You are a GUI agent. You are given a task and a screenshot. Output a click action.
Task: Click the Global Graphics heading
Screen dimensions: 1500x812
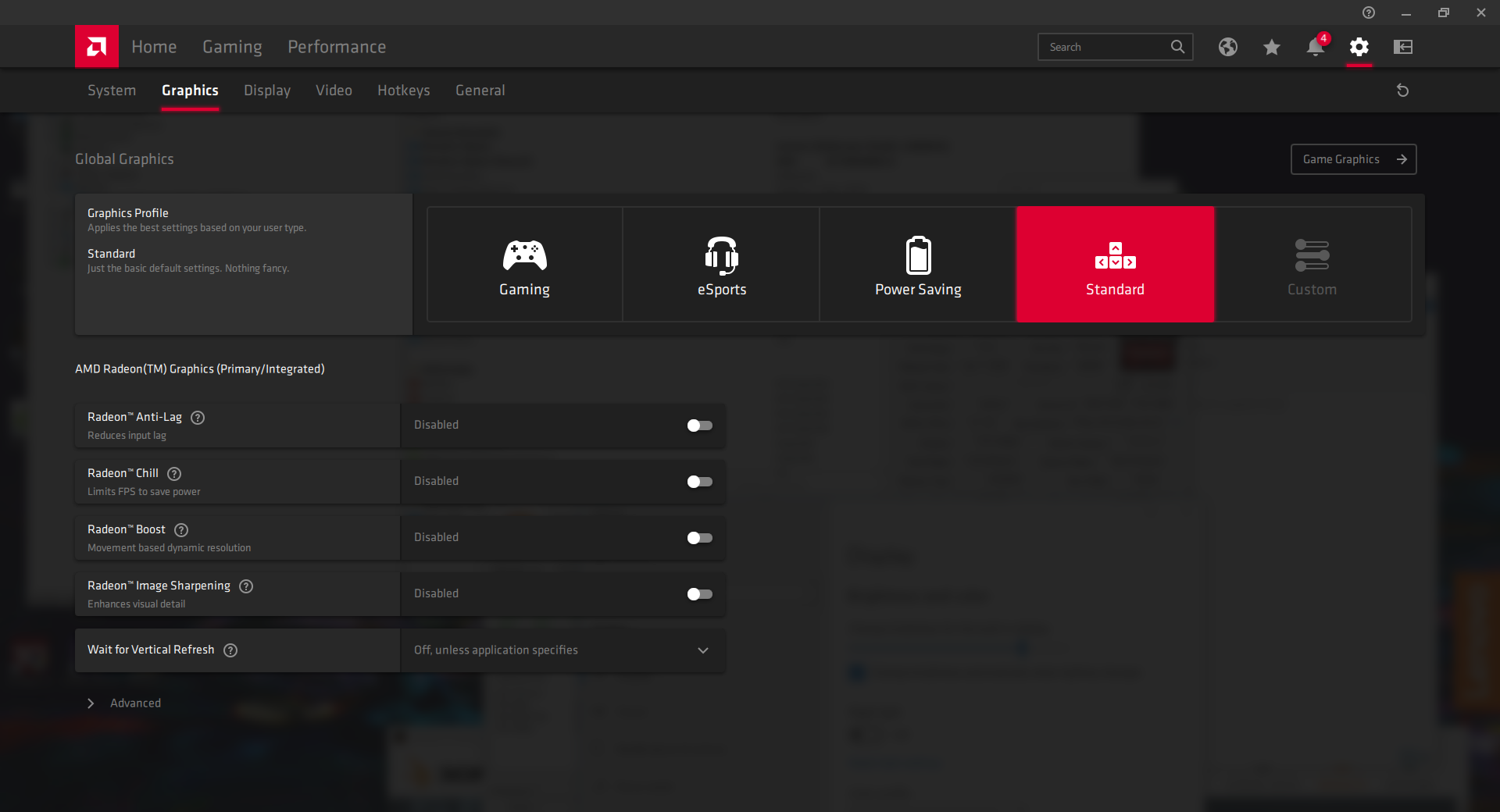coord(124,159)
